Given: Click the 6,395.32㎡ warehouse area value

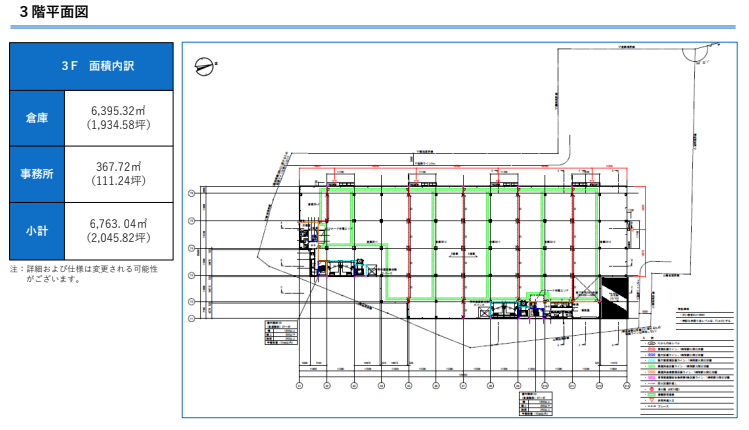Looking at the screenshot, I should (x=118, y=110).
